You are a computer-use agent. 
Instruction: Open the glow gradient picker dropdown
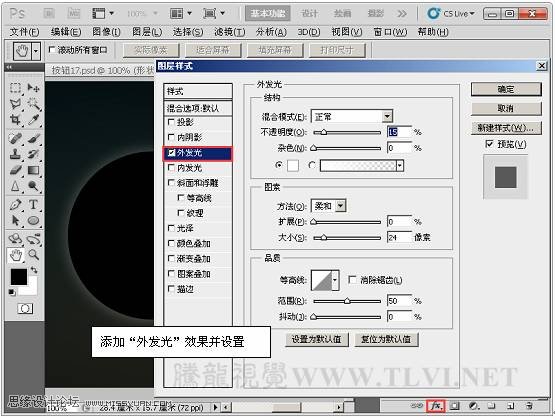coord(400,165)
